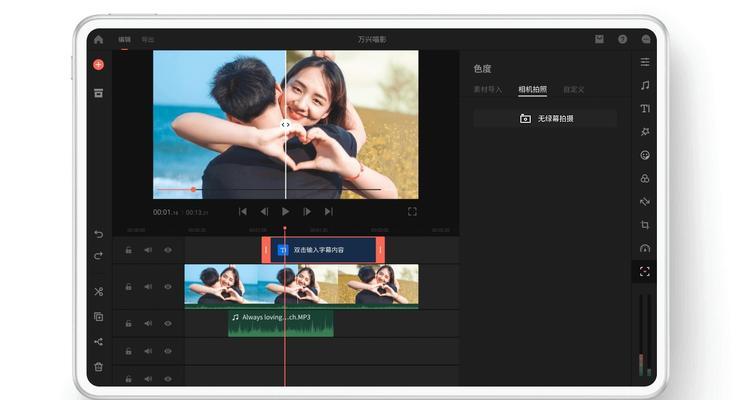Select the crop tool icon

click(645, 225)
